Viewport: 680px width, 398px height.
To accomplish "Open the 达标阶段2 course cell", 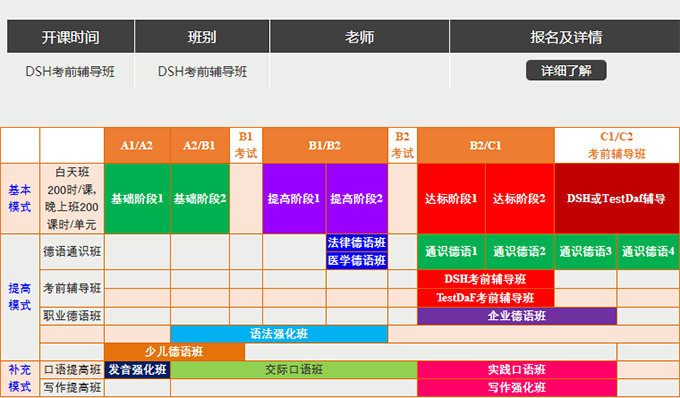I will click(x=520, y=199).
